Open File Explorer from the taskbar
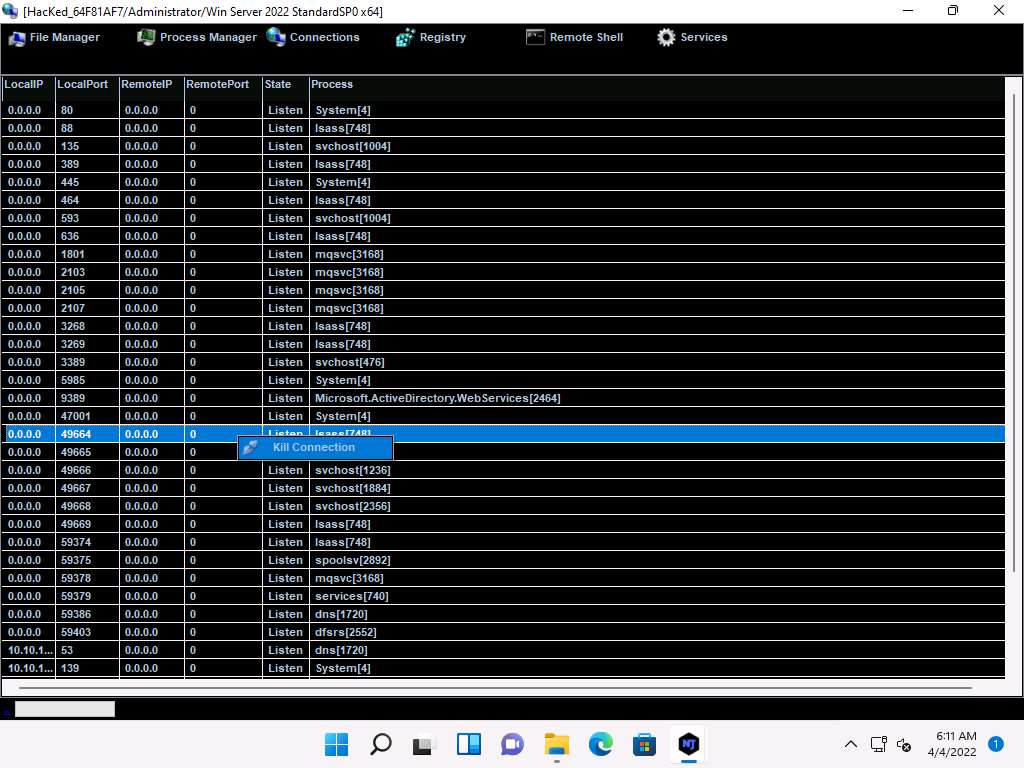The height and width of the screenshot is (768, 1024). coord(556,744)
